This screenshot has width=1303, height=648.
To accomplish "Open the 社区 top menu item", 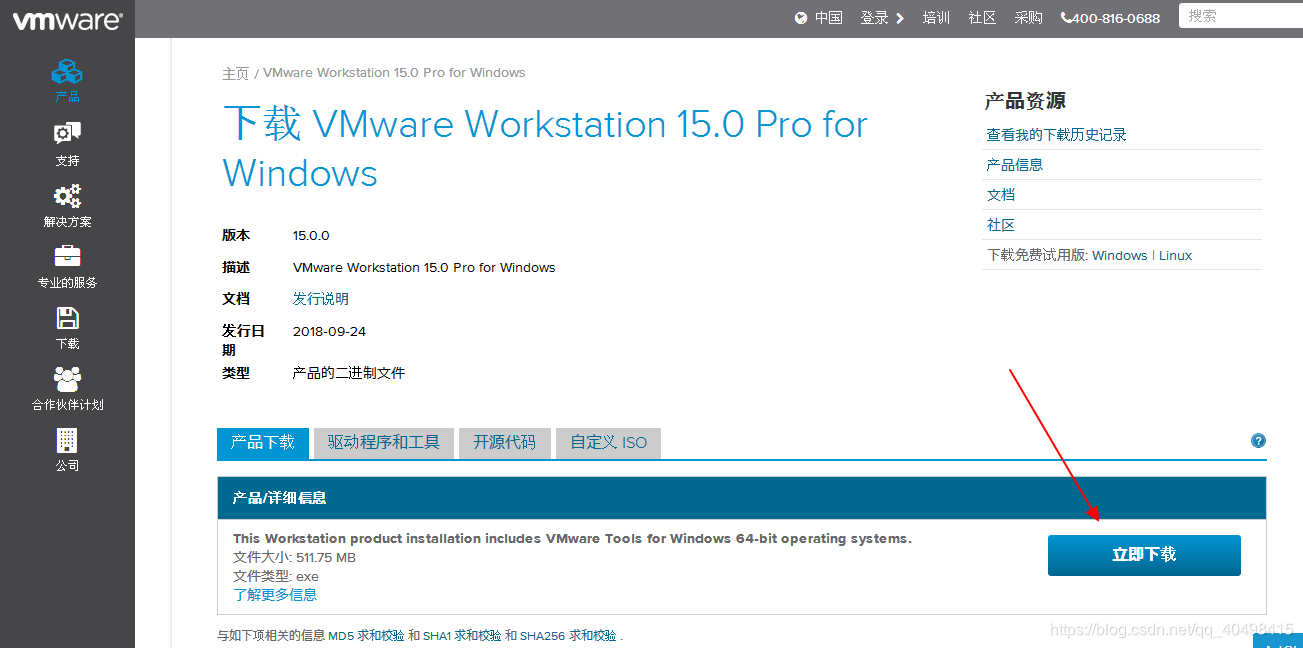I will click(982, 18).
